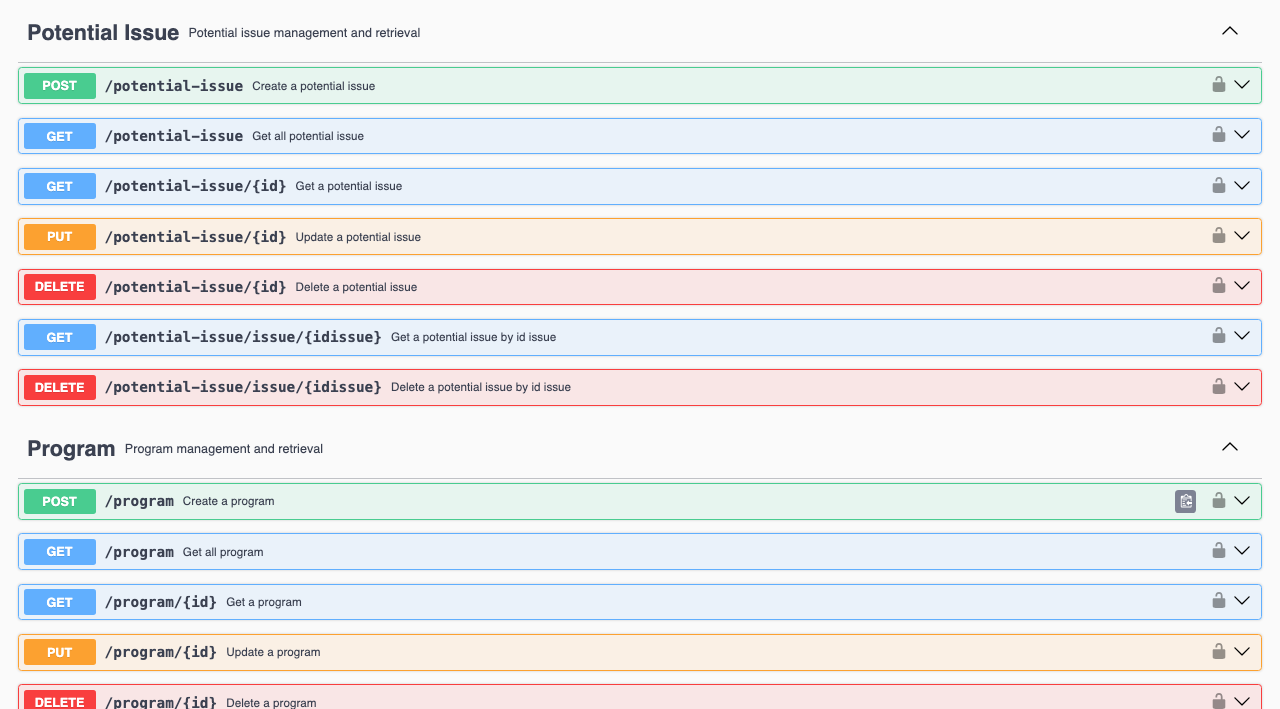1280x709 pixels.
Task: Click the DELETE badge for /potential-issue/{id}
Action: [60, 287]
